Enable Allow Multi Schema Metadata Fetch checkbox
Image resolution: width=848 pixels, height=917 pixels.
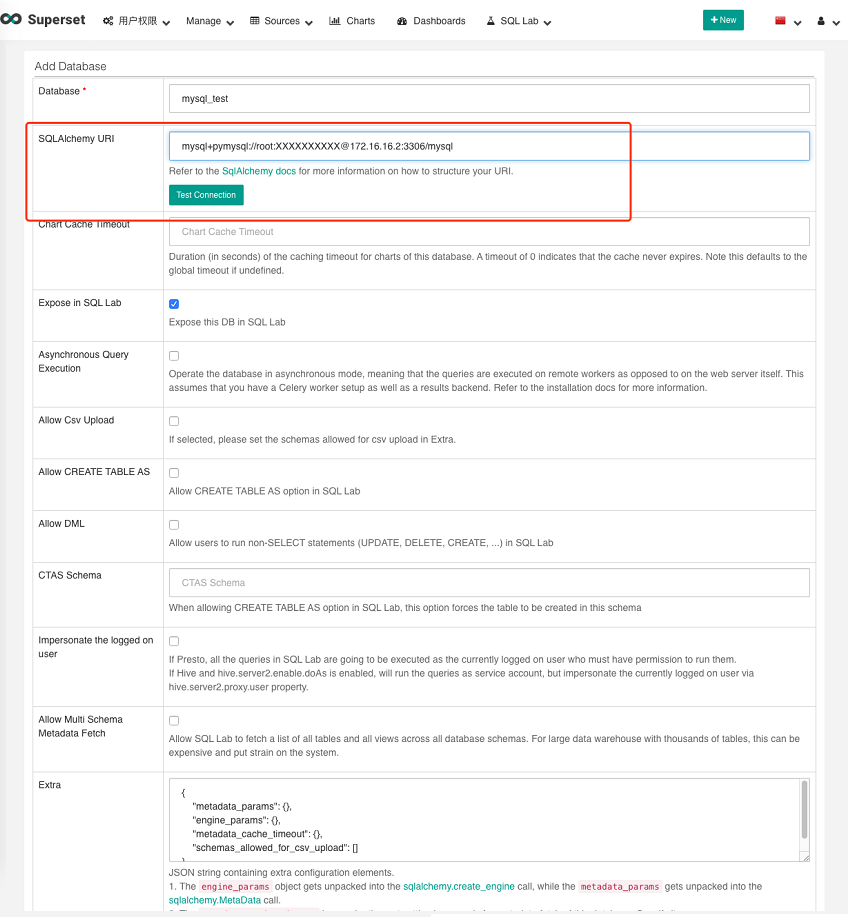click(174, 720)
